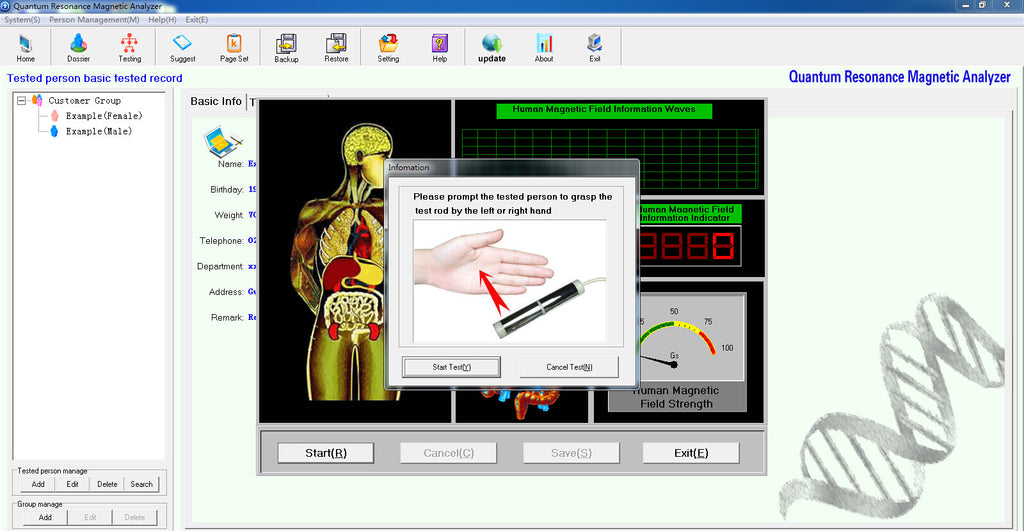The width and height of the screenshot is (1024, 531).
Task: Click the Department: label
Action: pyautogui.click(x=220, y=266)
